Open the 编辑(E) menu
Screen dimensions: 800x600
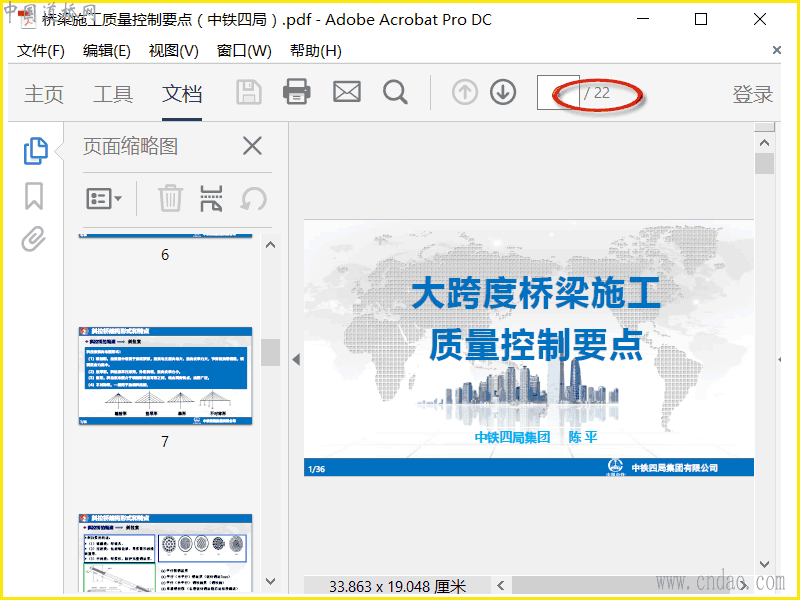[107, 51]
